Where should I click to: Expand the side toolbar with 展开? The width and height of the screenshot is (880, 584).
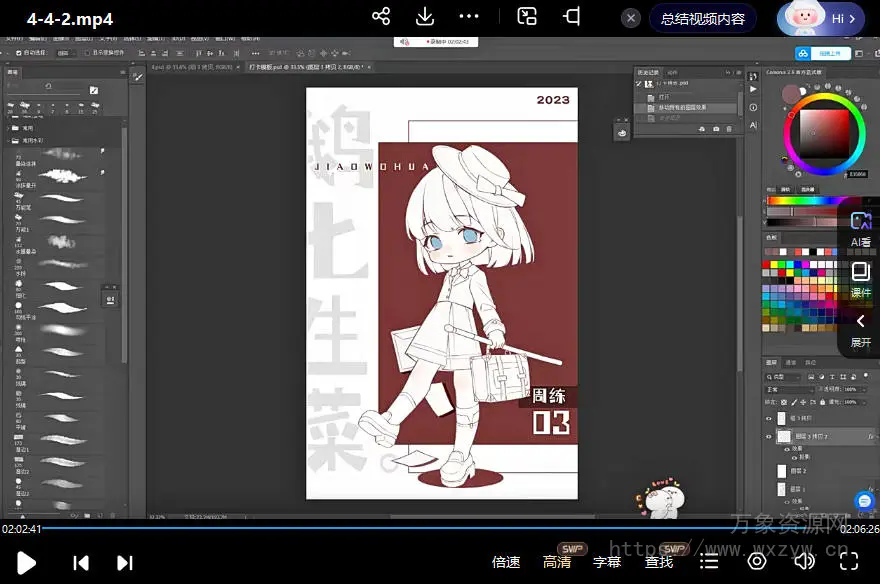click(x=860, y=330)
